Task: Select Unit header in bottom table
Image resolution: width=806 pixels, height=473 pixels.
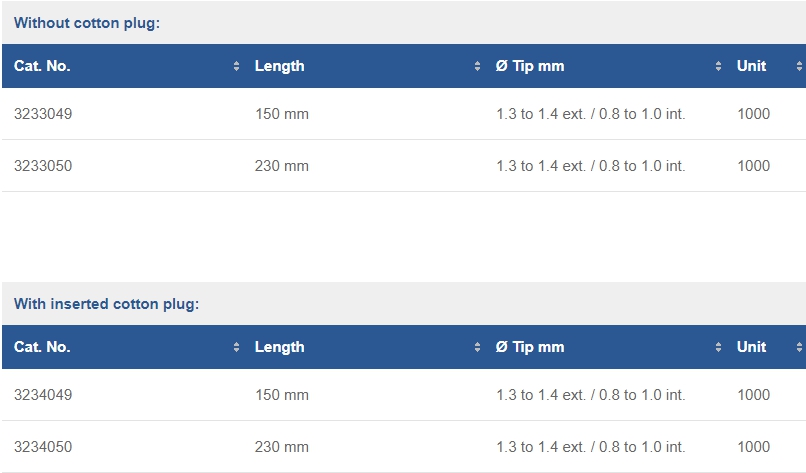Action: pyautogui.click(x=752, y=347)
